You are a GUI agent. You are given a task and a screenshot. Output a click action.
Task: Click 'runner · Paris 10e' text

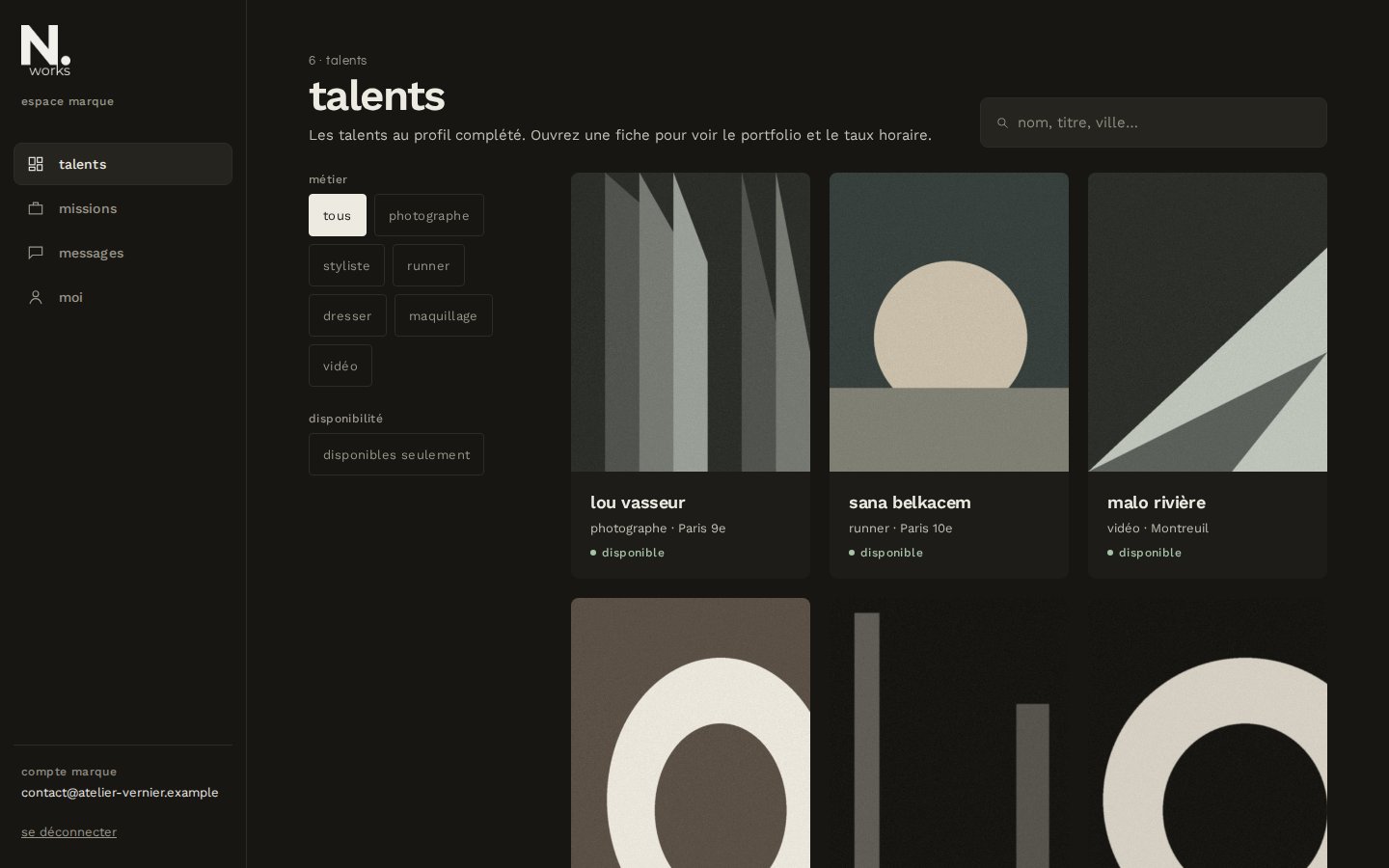[901, 529]
